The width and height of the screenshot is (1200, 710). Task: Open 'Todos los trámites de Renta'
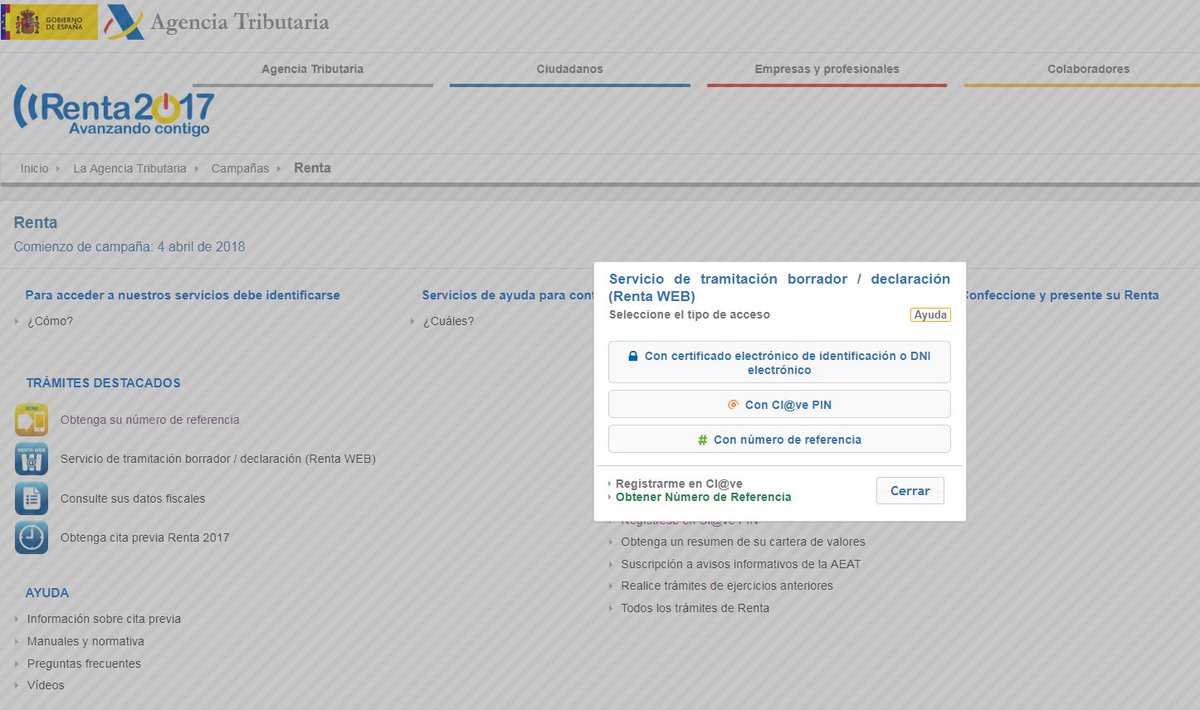point(695,608)
